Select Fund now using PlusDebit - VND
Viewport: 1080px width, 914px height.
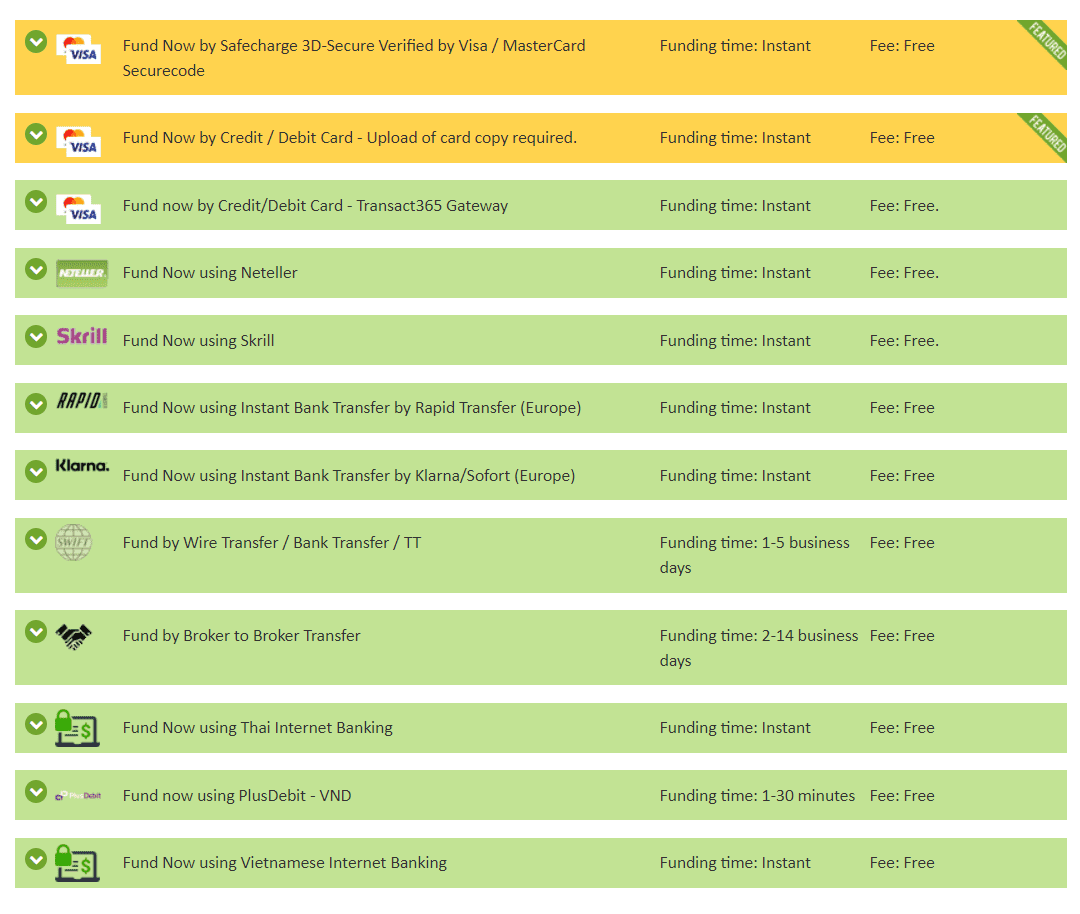pyautogui.click(x=236, y=796)
